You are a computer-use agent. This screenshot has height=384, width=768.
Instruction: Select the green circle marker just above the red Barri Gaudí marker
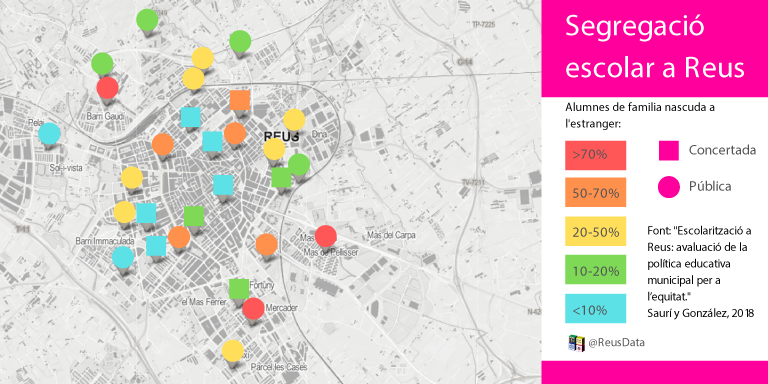tap(102, 63)
